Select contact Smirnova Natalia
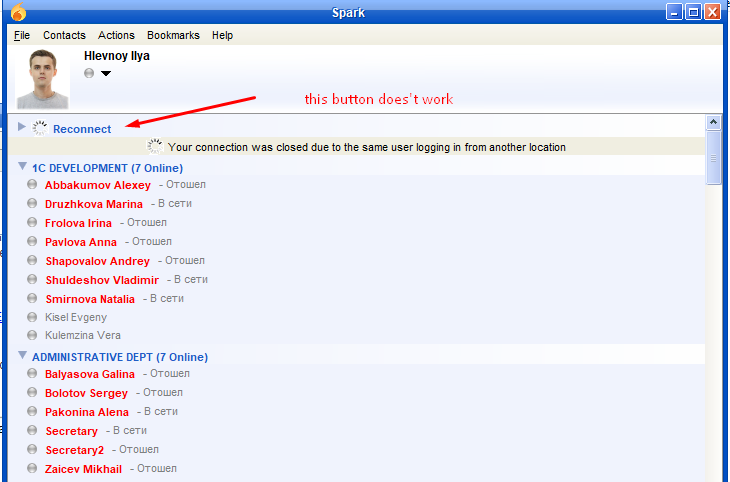Viewport: 730px width, 482px height. 90,299
